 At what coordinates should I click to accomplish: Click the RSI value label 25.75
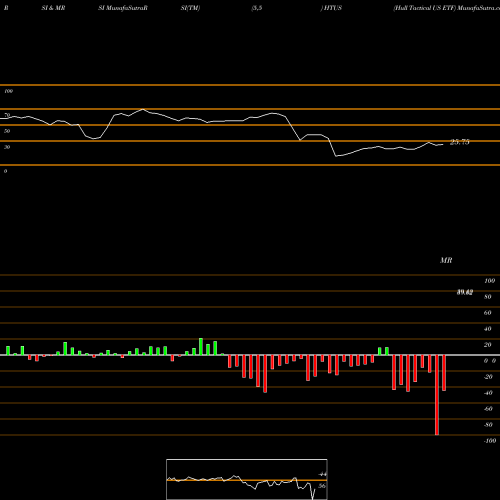(x=460, y=142)
